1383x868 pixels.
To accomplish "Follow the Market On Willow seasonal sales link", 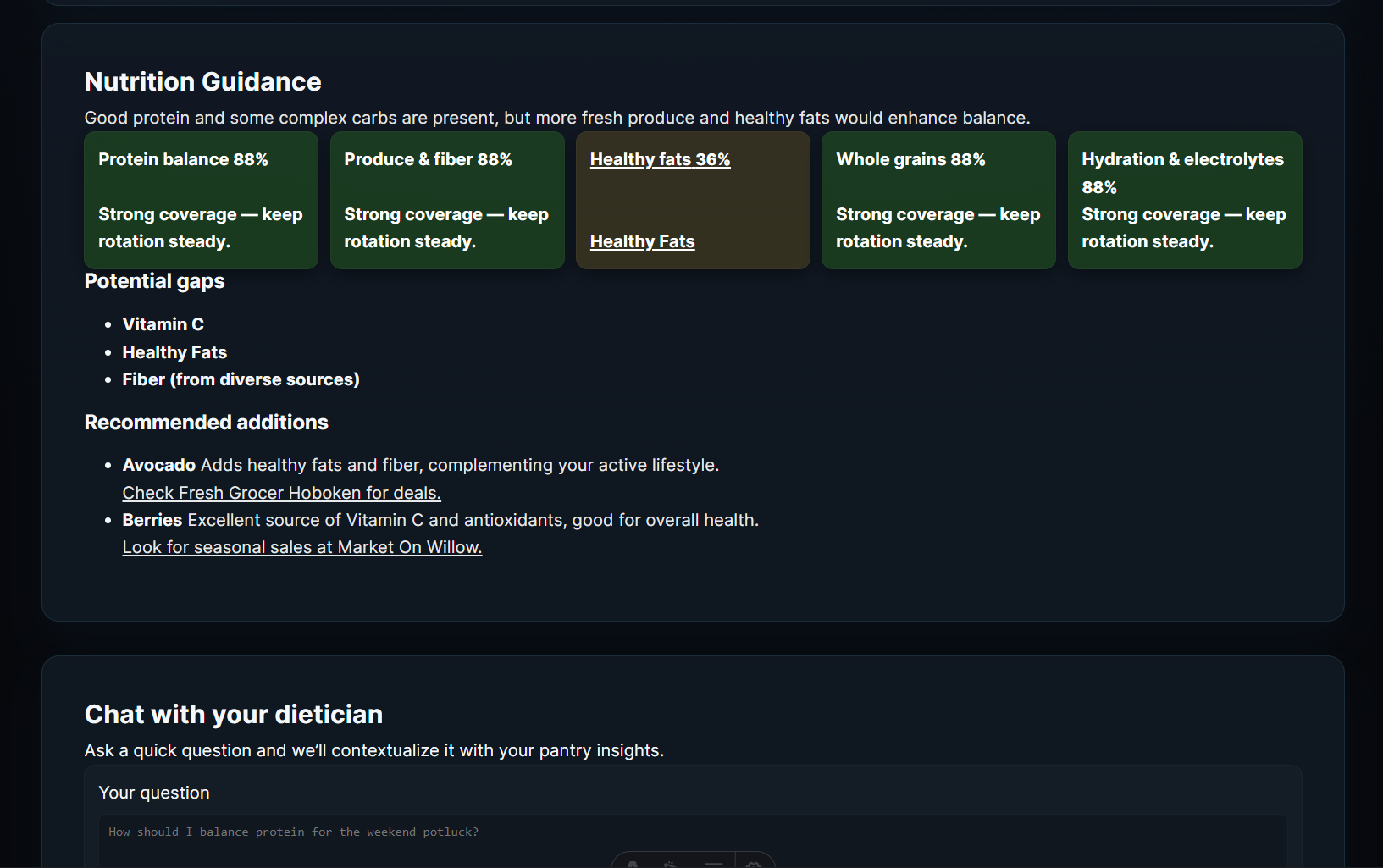I will [302, 547].
